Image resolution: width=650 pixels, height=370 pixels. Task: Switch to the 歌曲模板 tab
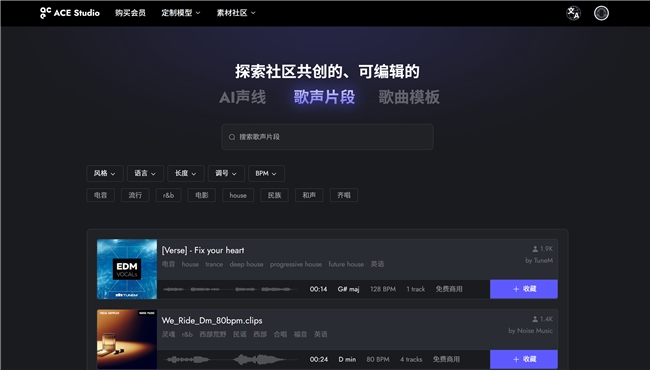[x=409, y=97]
